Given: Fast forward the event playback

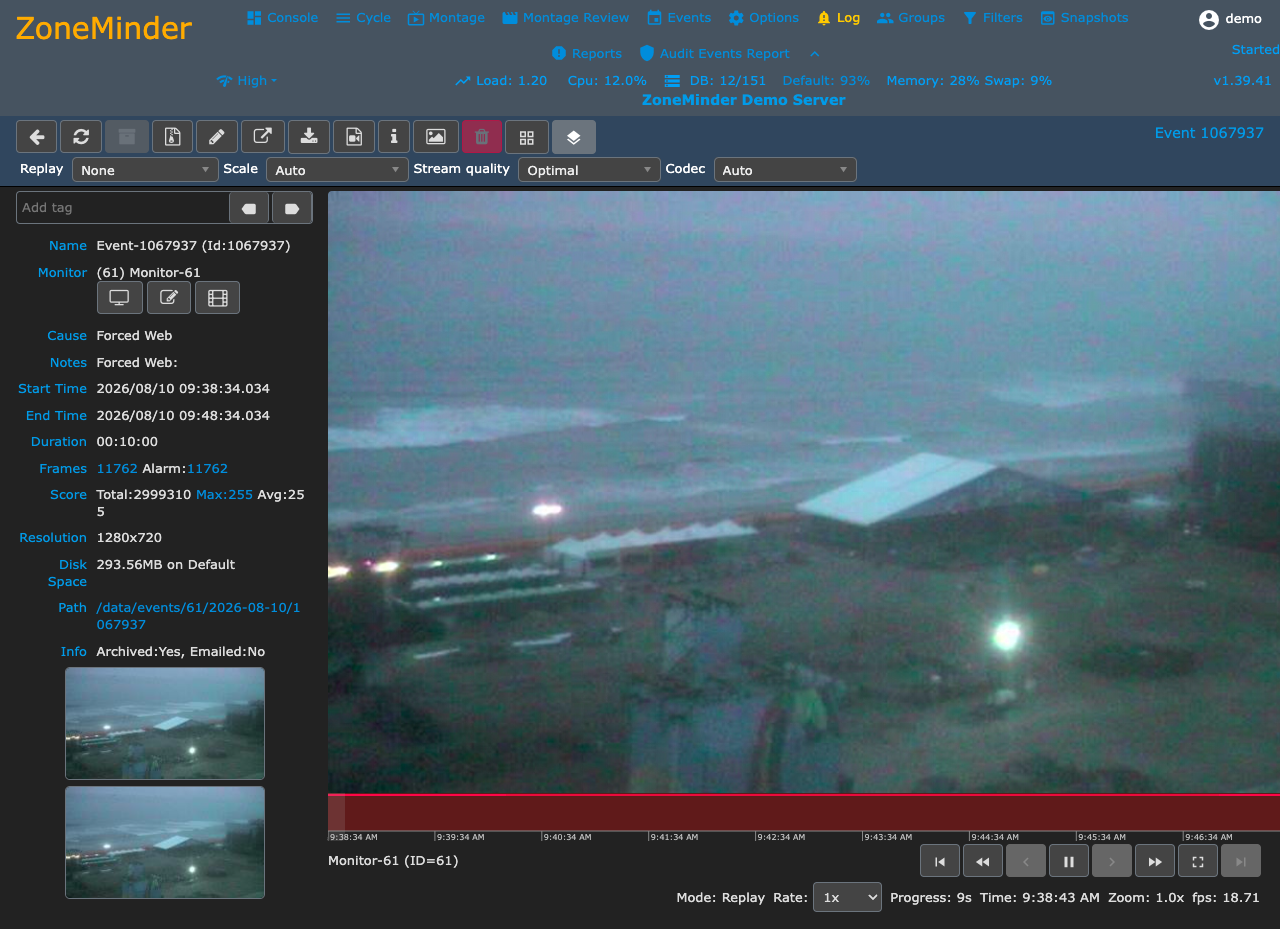Looking at the screenshot, I should click(1155, 861).
